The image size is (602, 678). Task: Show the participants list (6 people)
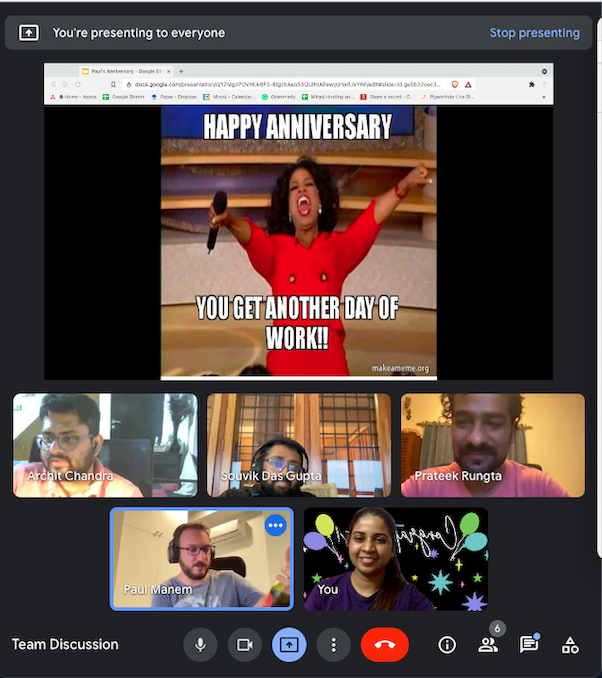point(488,645)
